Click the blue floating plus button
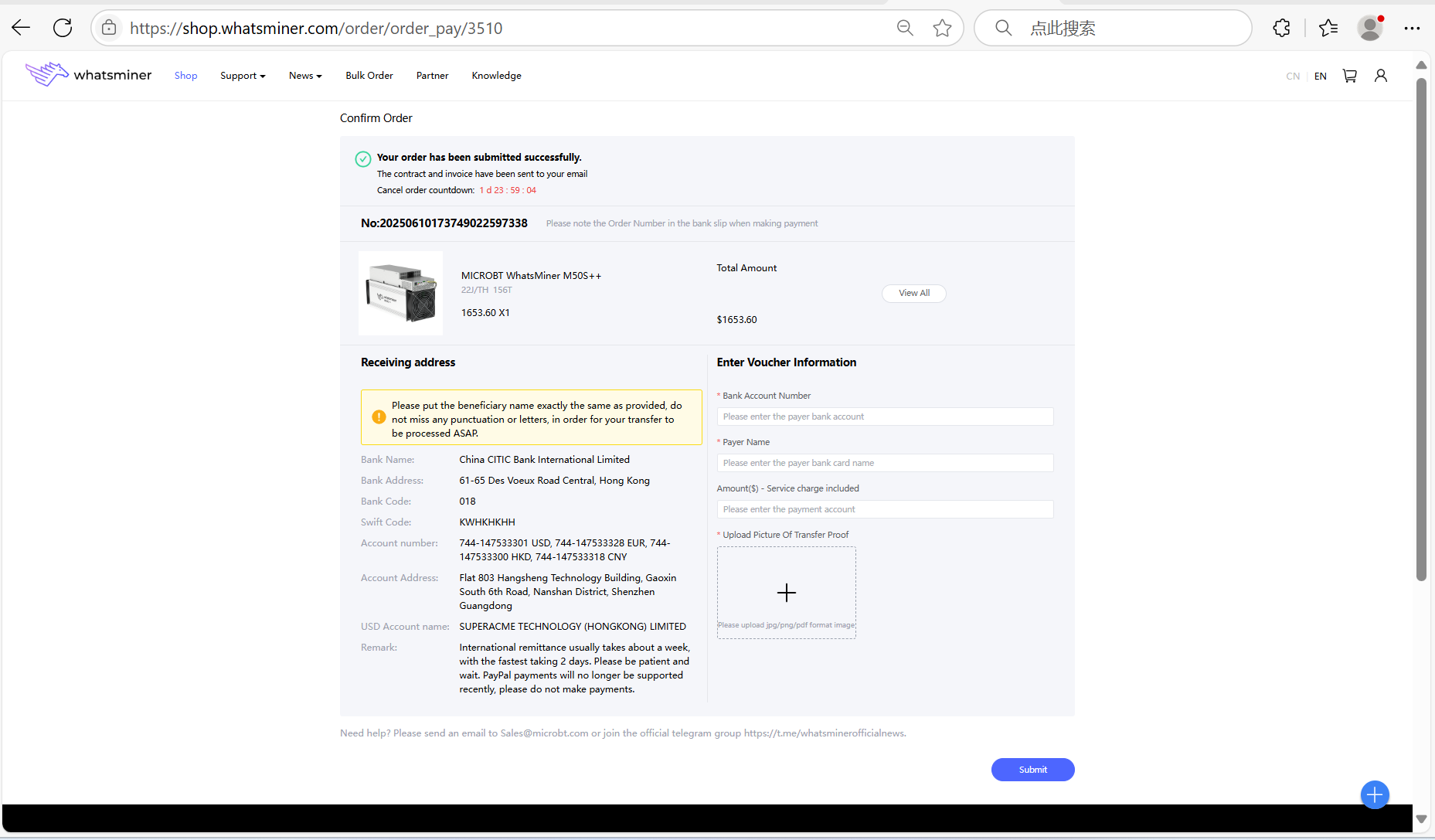 (x=1375, y=794)
